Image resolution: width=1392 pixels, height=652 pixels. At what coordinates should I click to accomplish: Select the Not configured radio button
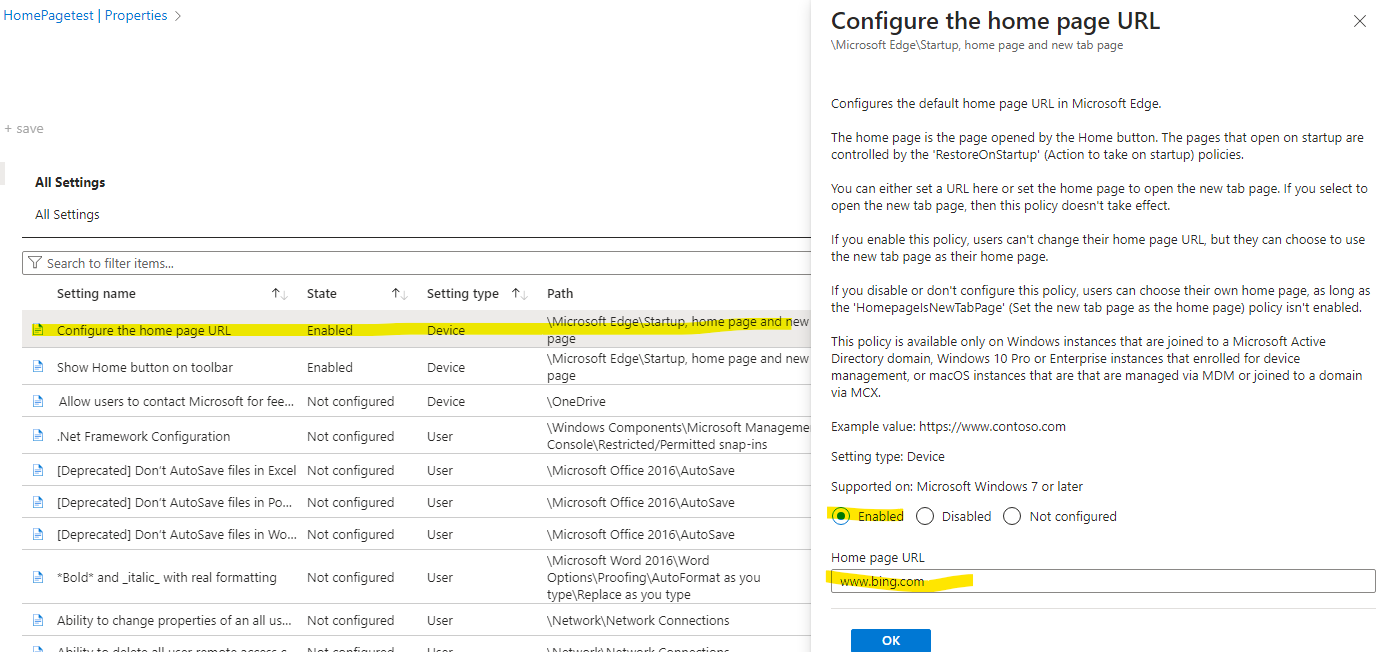pos(1012,516)
